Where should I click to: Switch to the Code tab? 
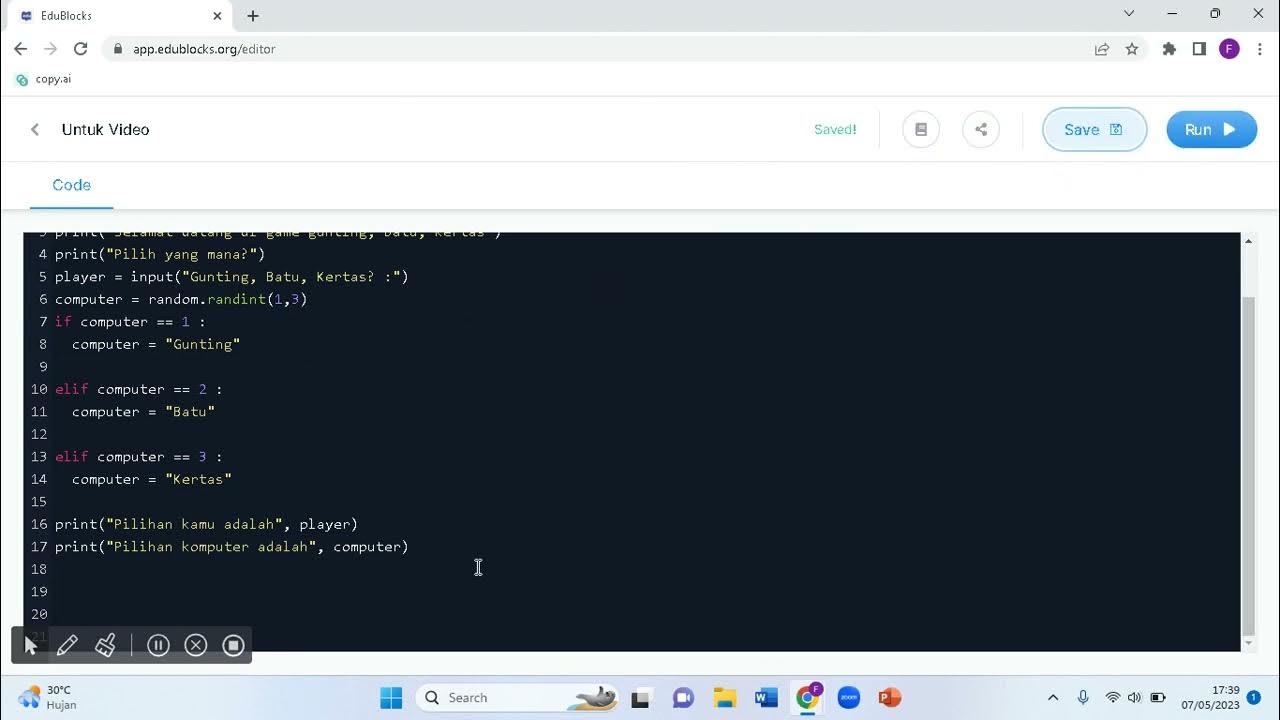[x=71, y=185]
